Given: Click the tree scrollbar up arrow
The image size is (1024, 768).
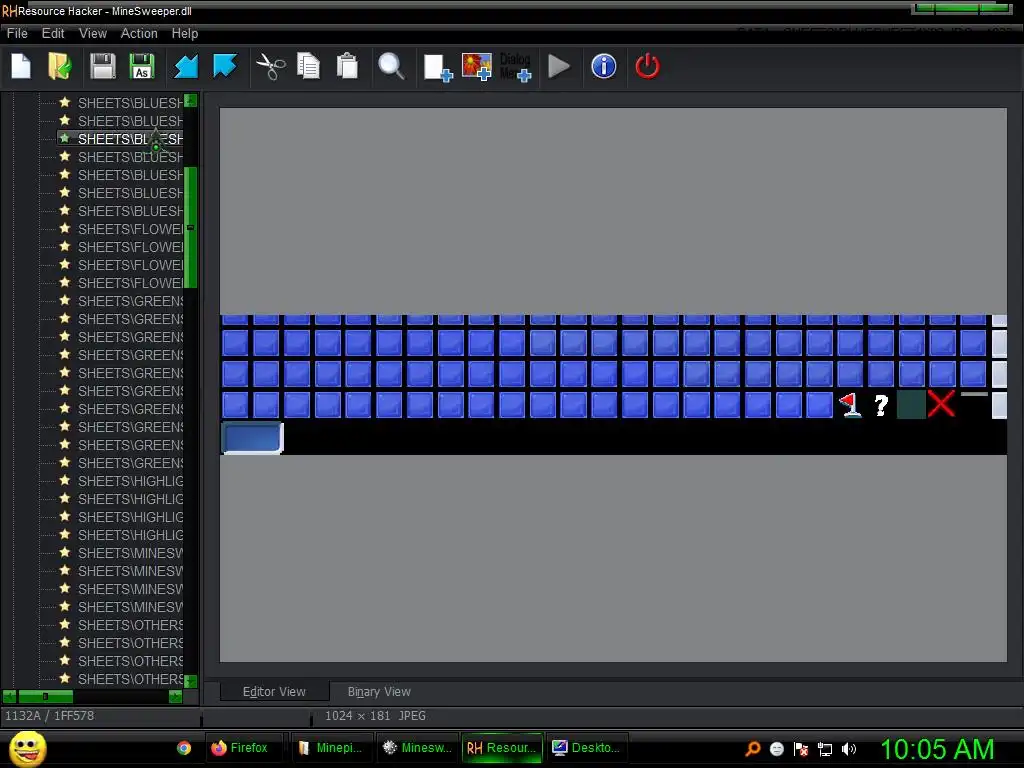Looking at the screenshot, I should (x=191, y=101).
